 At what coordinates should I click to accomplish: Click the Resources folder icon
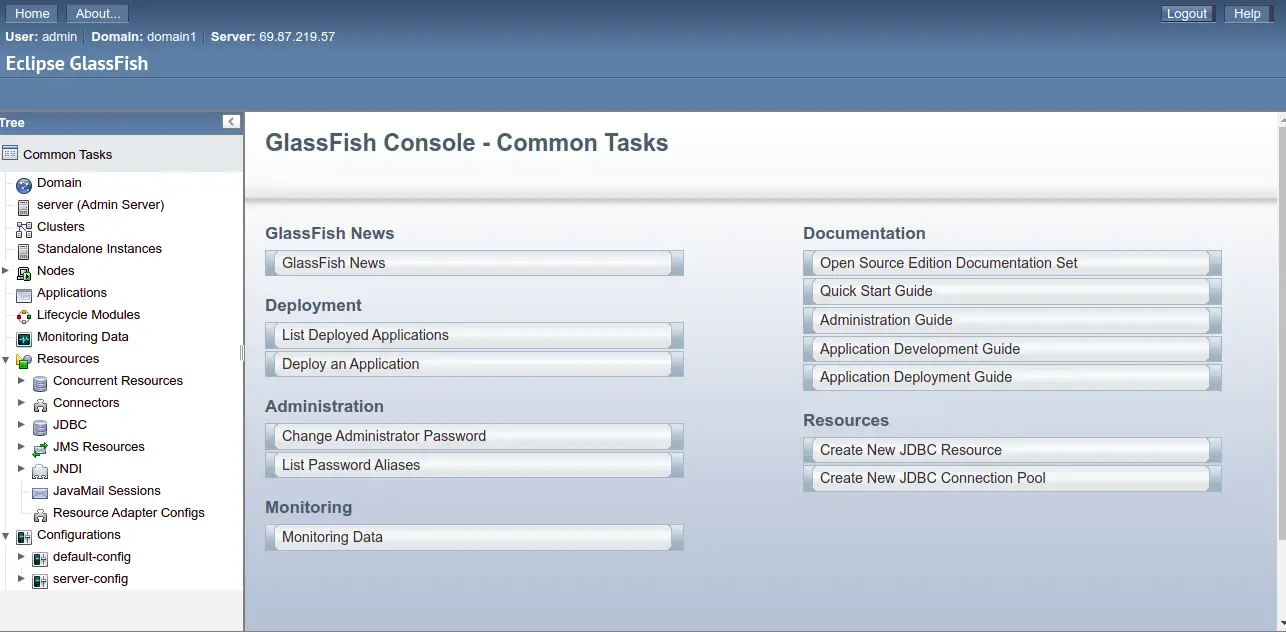point(24,360)
